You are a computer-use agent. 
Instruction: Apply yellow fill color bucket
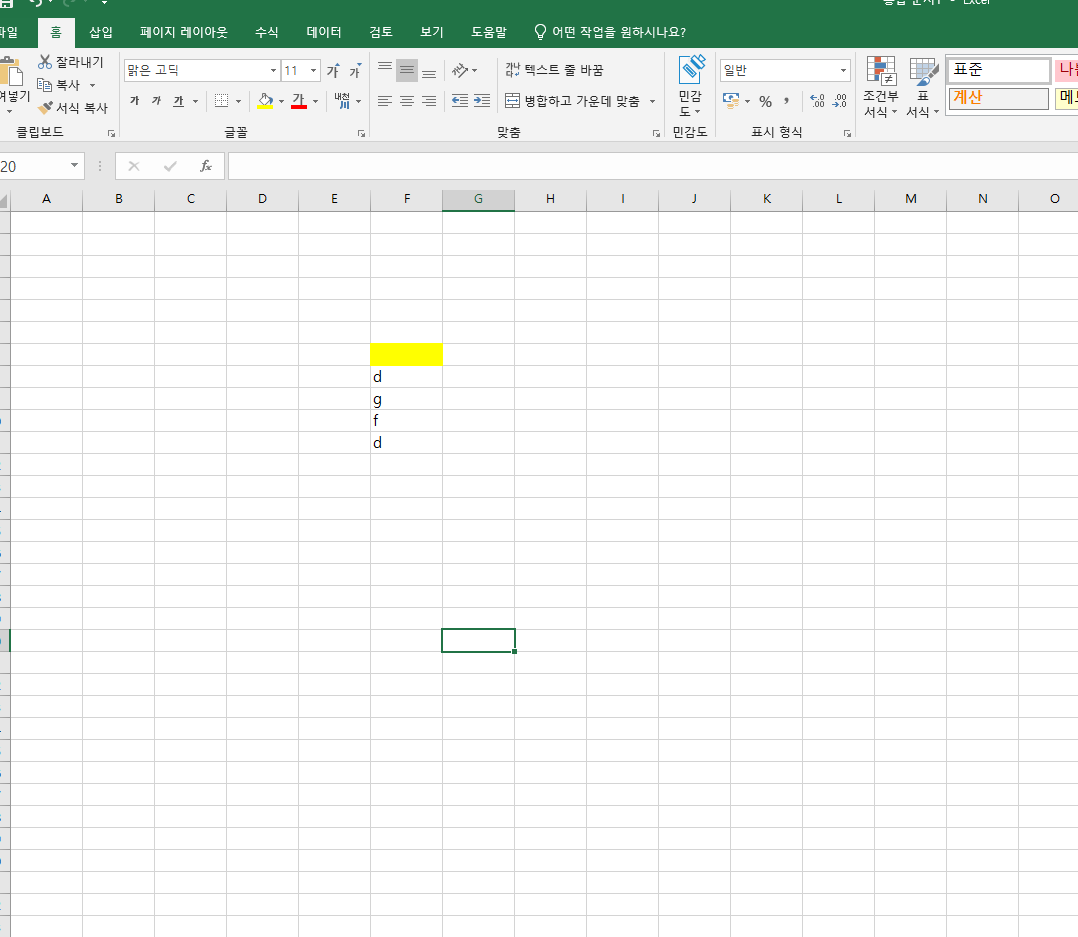(x=265, y=101)
